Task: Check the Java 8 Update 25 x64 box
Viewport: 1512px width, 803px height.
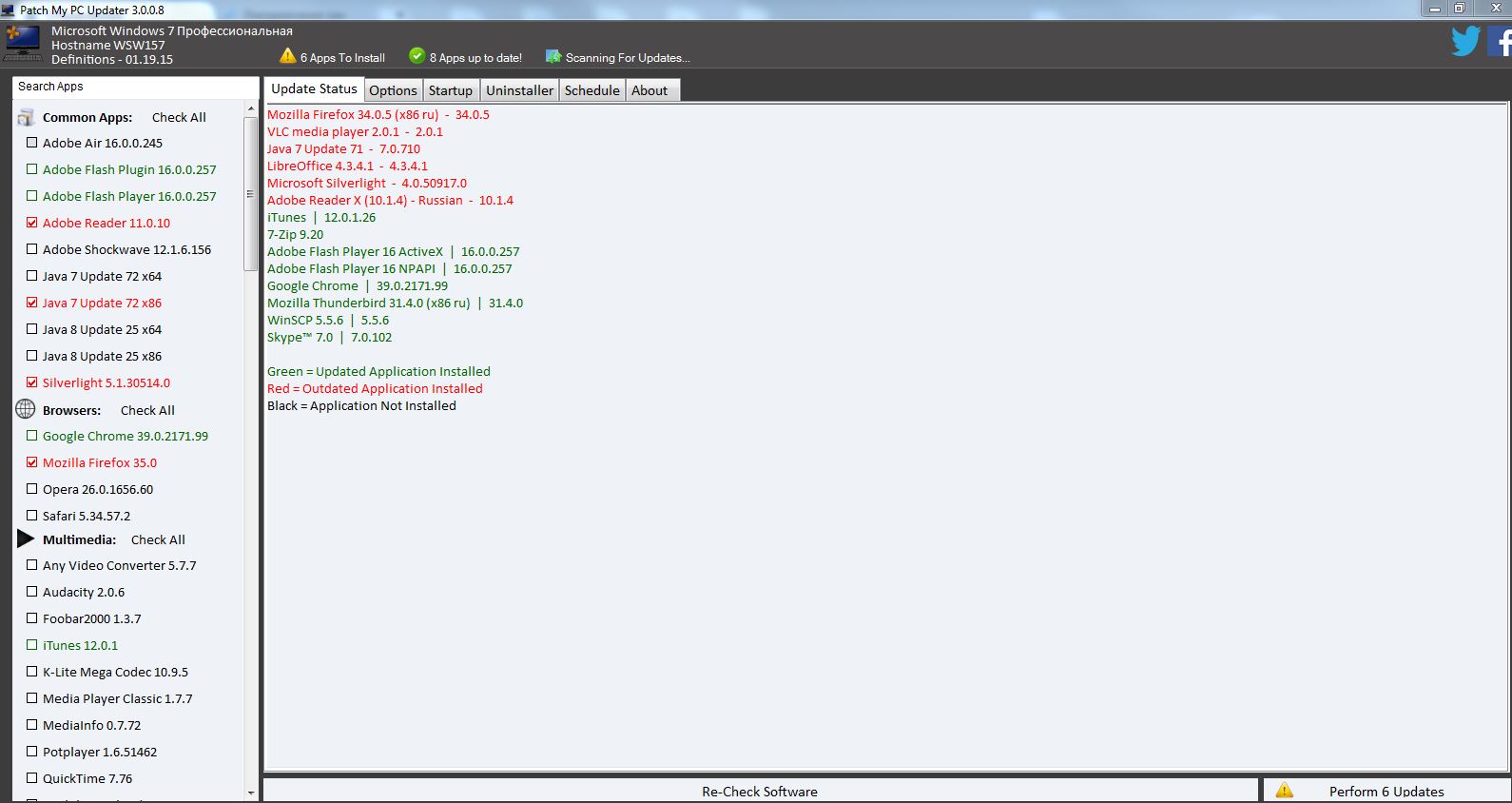Action: coord(32,329)
